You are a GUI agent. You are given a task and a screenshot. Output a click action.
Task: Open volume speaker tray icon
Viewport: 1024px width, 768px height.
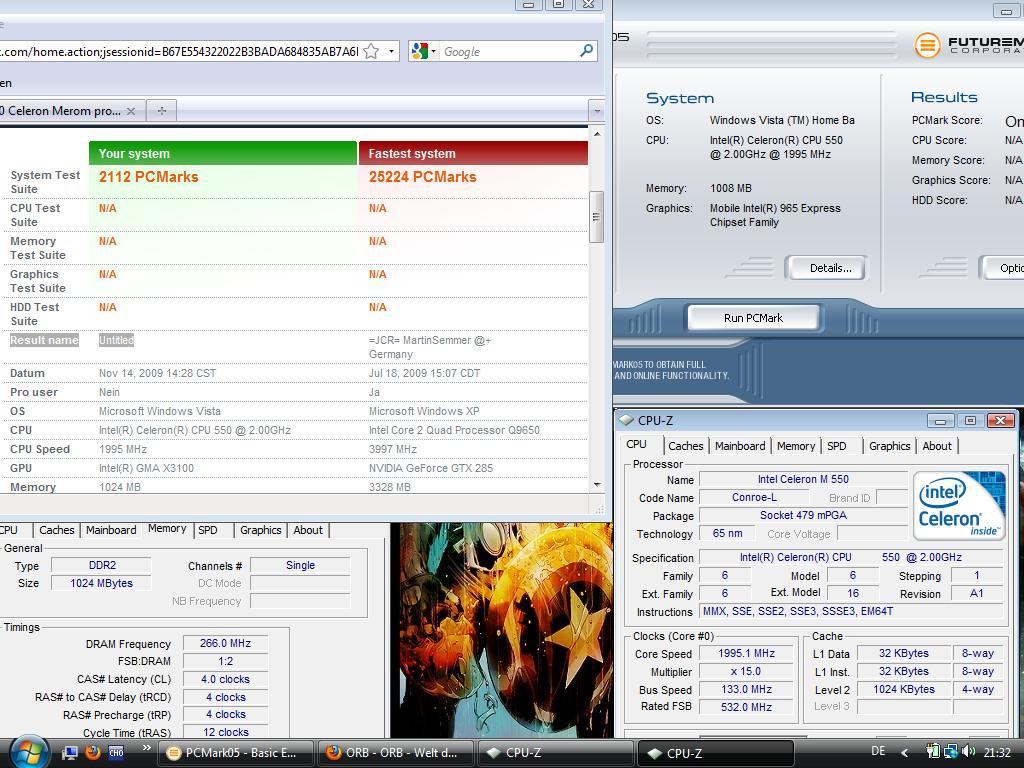[968, 752]
